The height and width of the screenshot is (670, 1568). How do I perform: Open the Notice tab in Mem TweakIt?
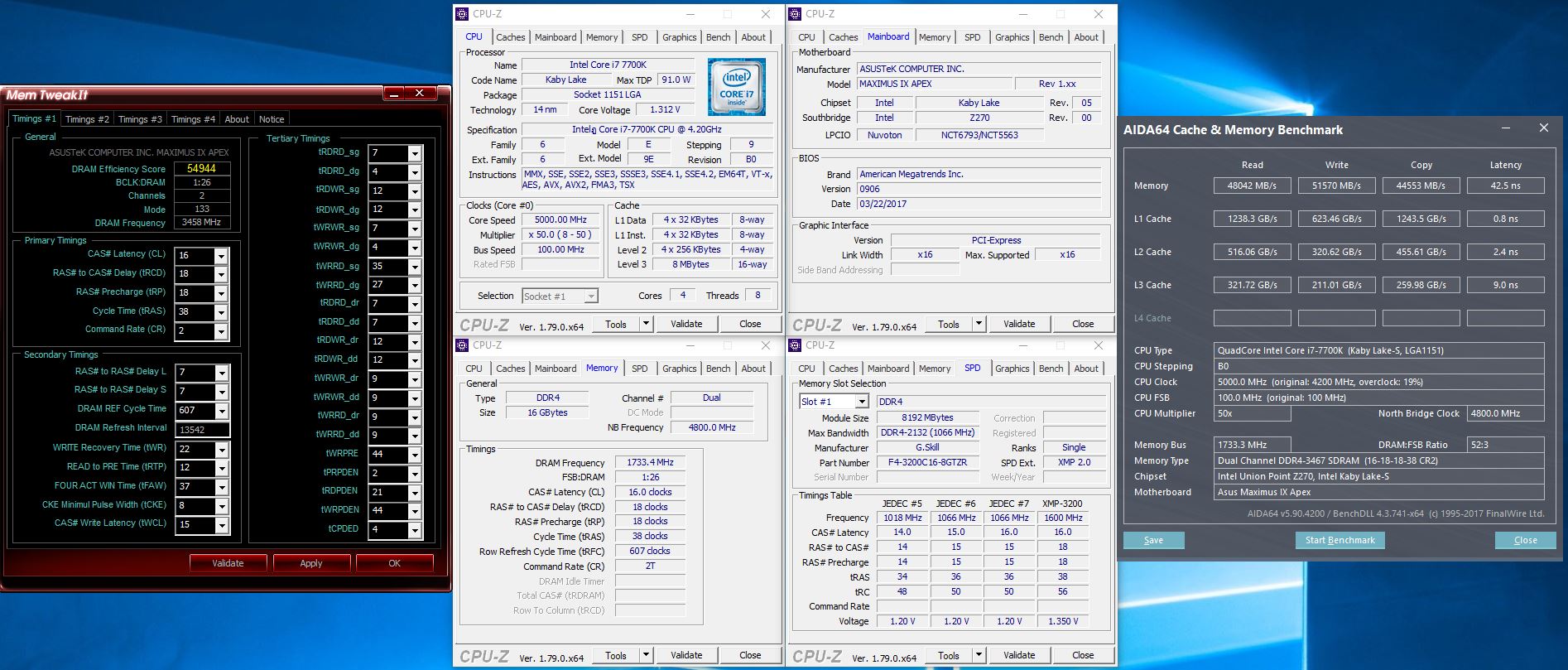(272, 119)
